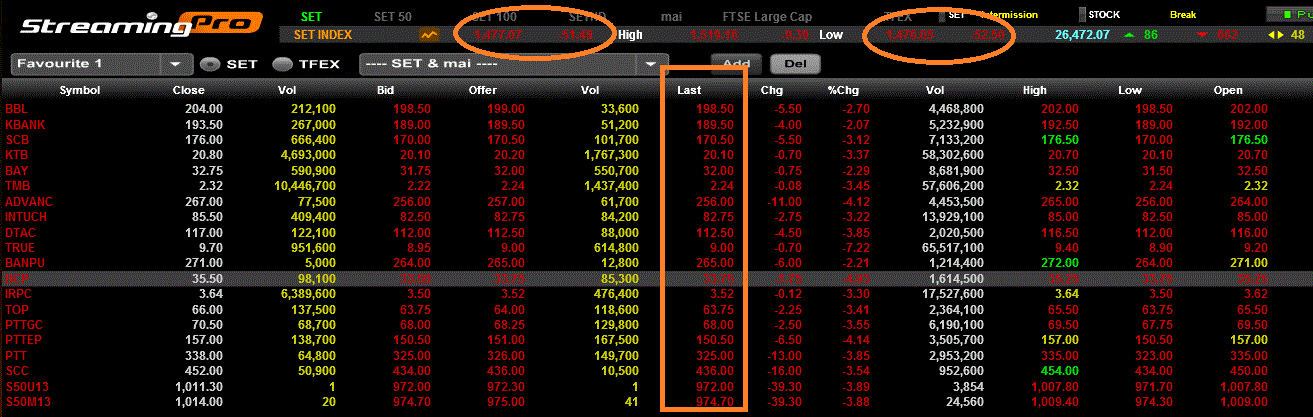This screenshot has width=1313, height=417.
Task: Click the Symbol column header
Action: coord(80,91)
